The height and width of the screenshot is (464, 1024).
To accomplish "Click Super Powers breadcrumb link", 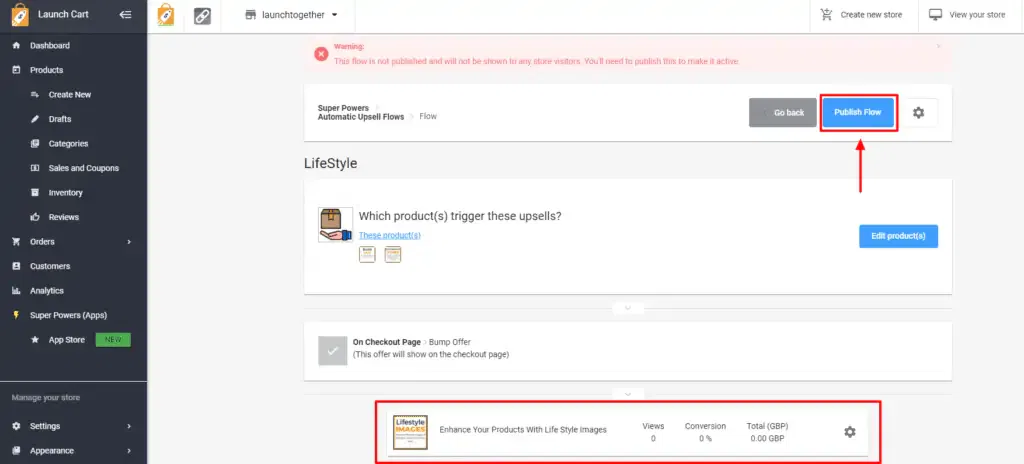I will (x=343, y=108).
